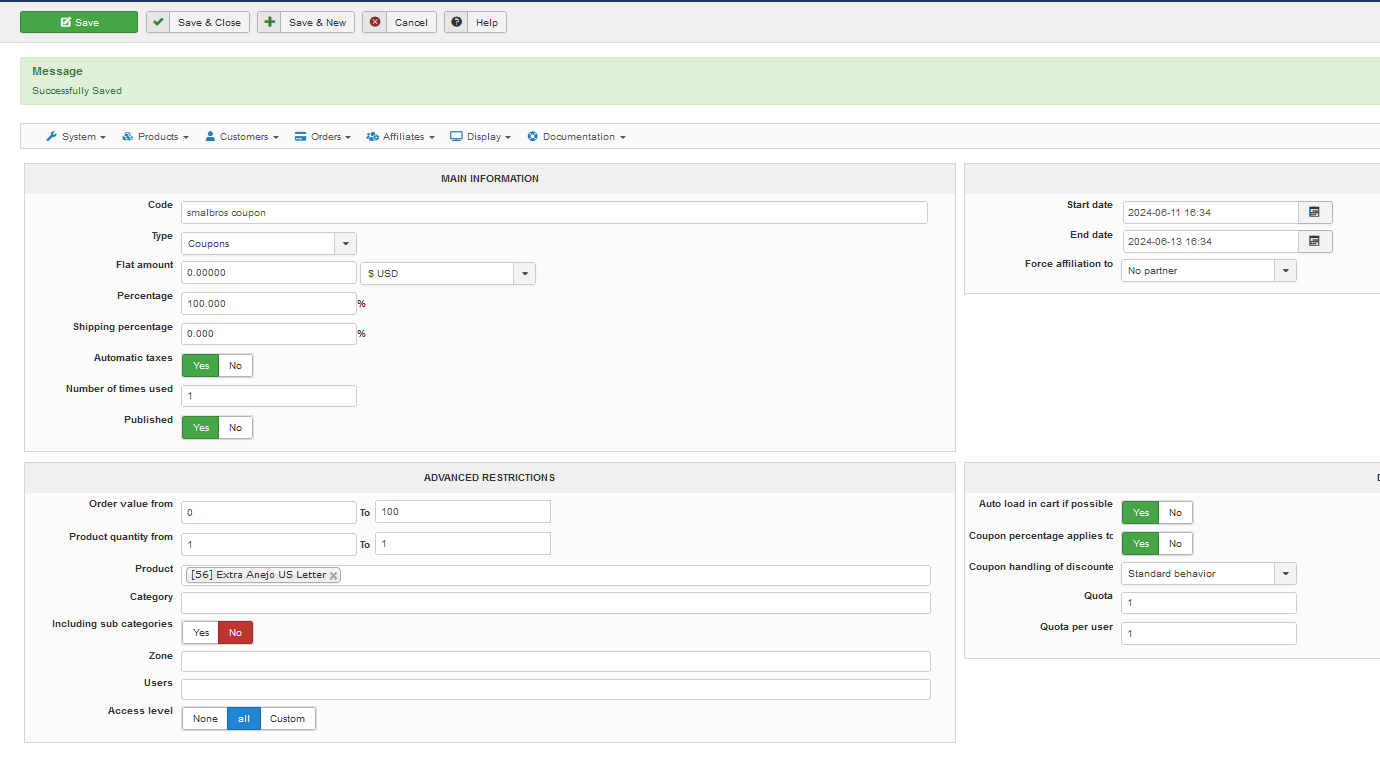Click the Category input field

pyautogui.click(x=556, y=603)
